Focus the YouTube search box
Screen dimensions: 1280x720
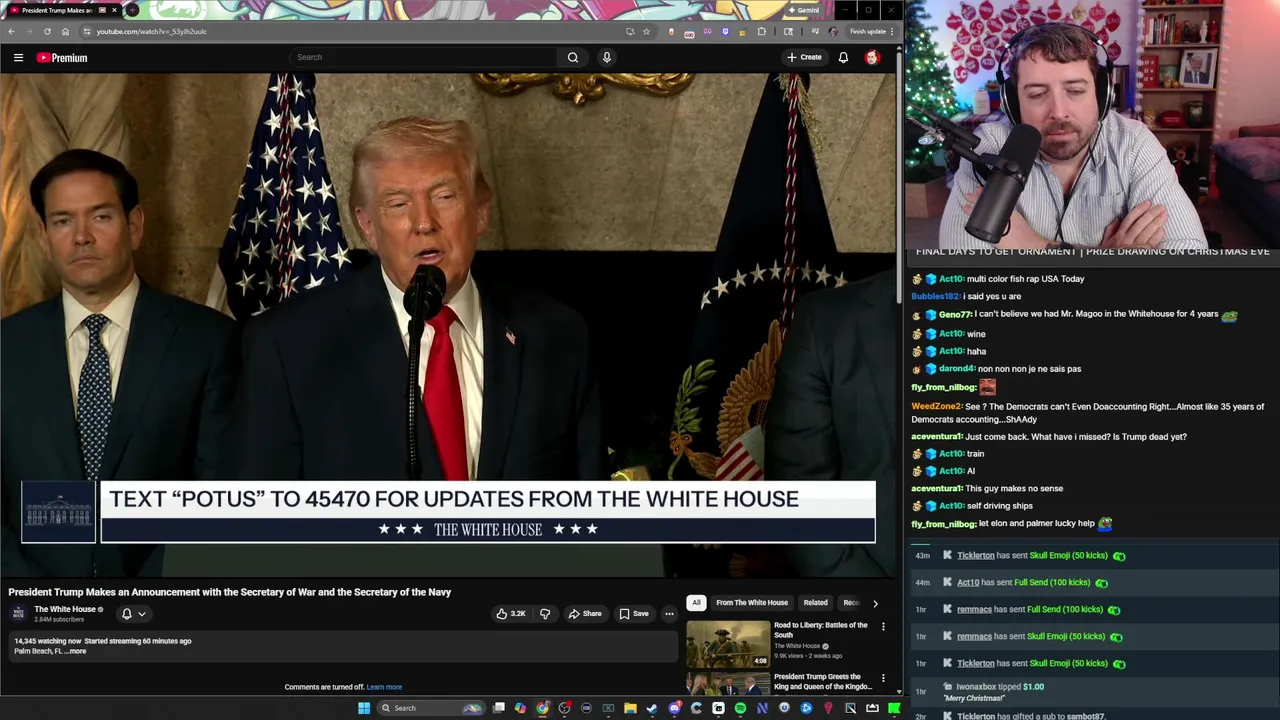(x=425, y=57)
